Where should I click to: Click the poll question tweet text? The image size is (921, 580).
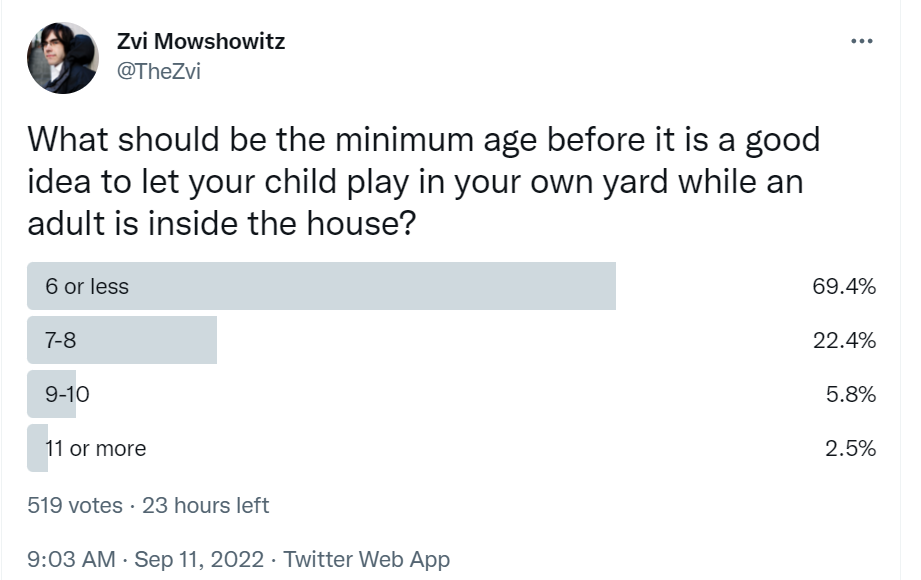tap(423, 181)
